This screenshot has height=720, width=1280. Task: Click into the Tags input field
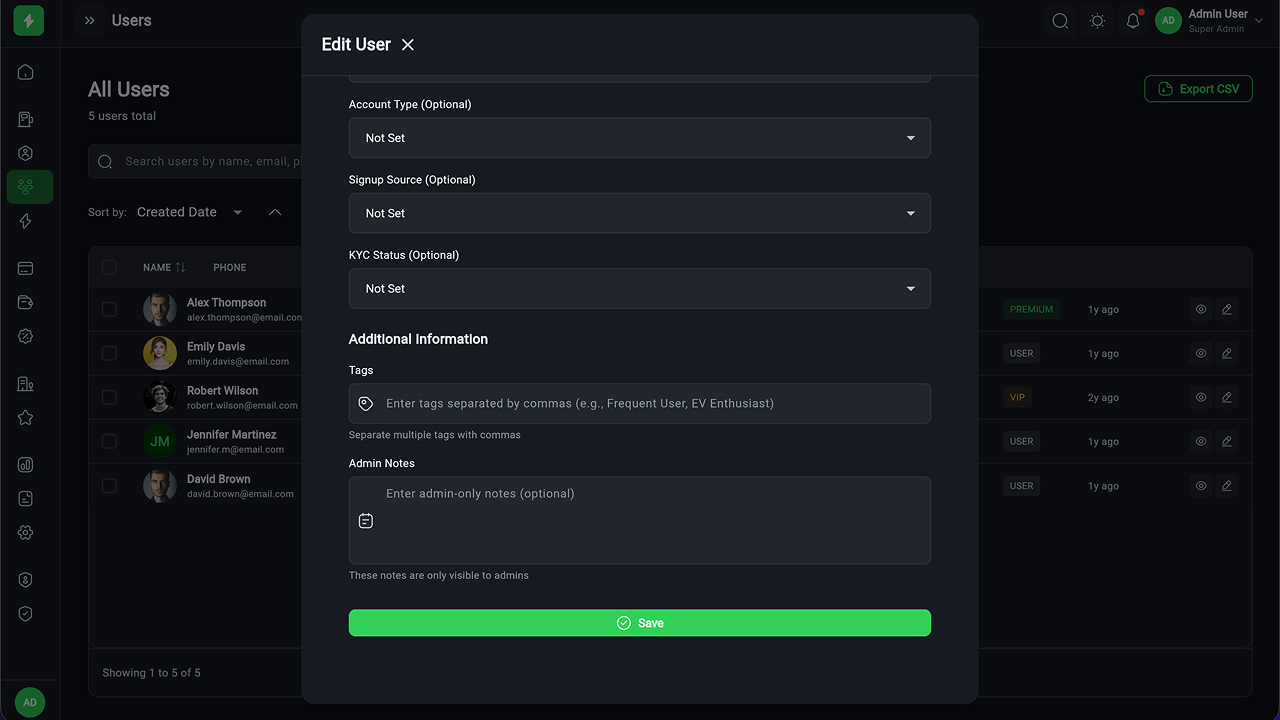[650, 403]
